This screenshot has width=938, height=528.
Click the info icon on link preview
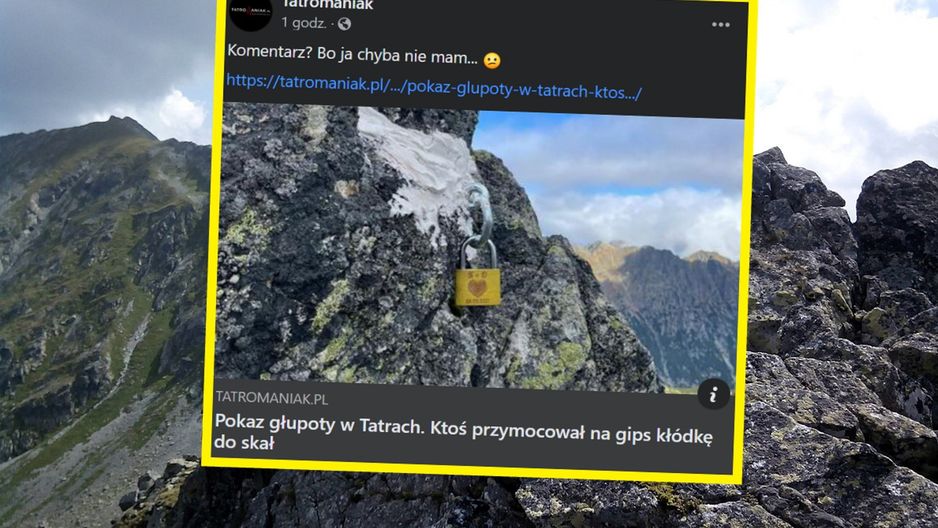point(713,394)
